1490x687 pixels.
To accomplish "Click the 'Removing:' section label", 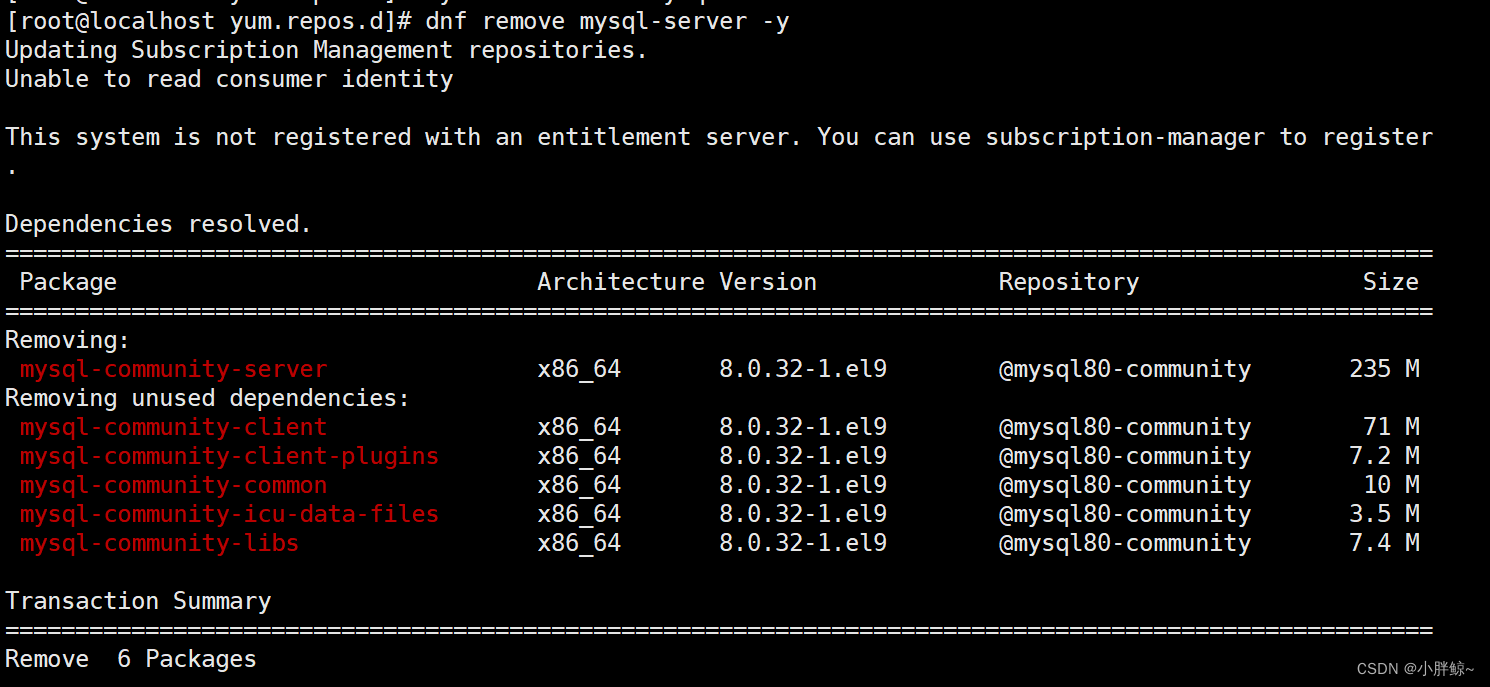I will (x=68, y=340).
